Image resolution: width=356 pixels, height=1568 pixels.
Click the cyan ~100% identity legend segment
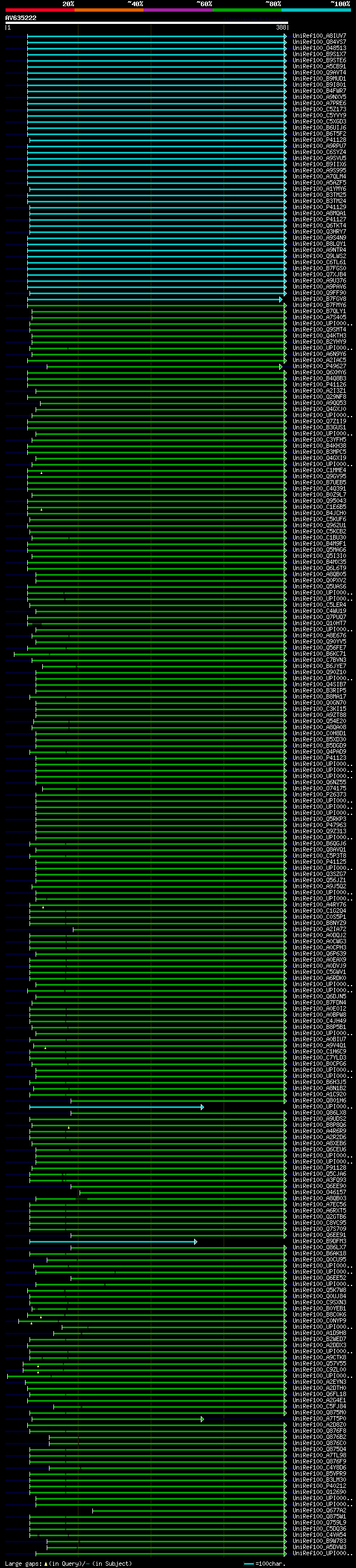click(317, 10)
